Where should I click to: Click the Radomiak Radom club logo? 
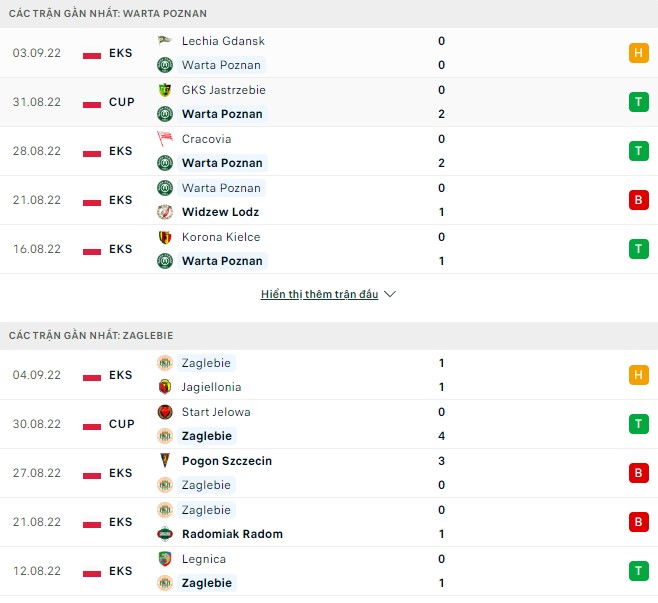pyautogui.click(x=165, y=534)
